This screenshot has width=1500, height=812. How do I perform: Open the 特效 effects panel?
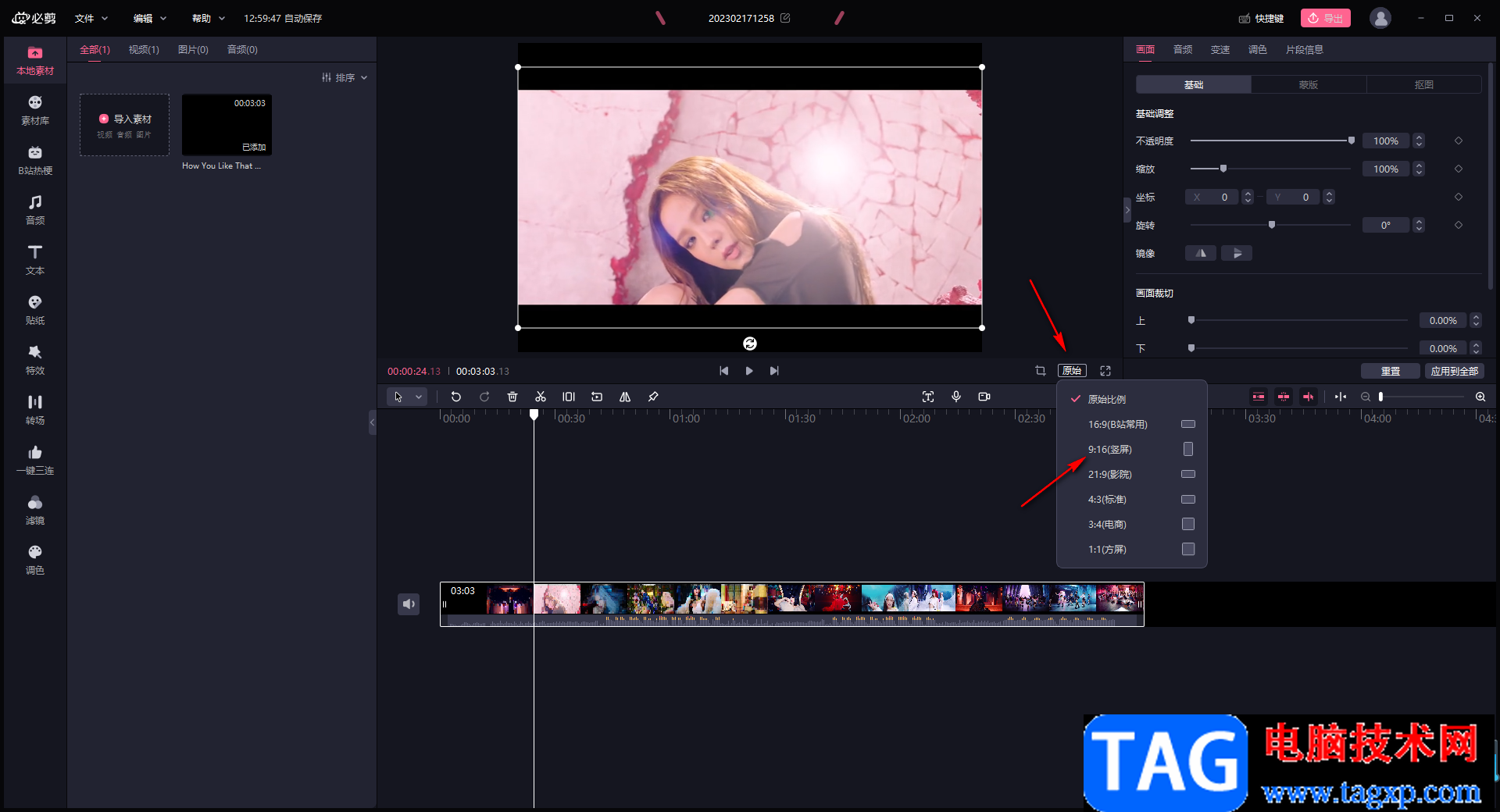click(35, 361)
